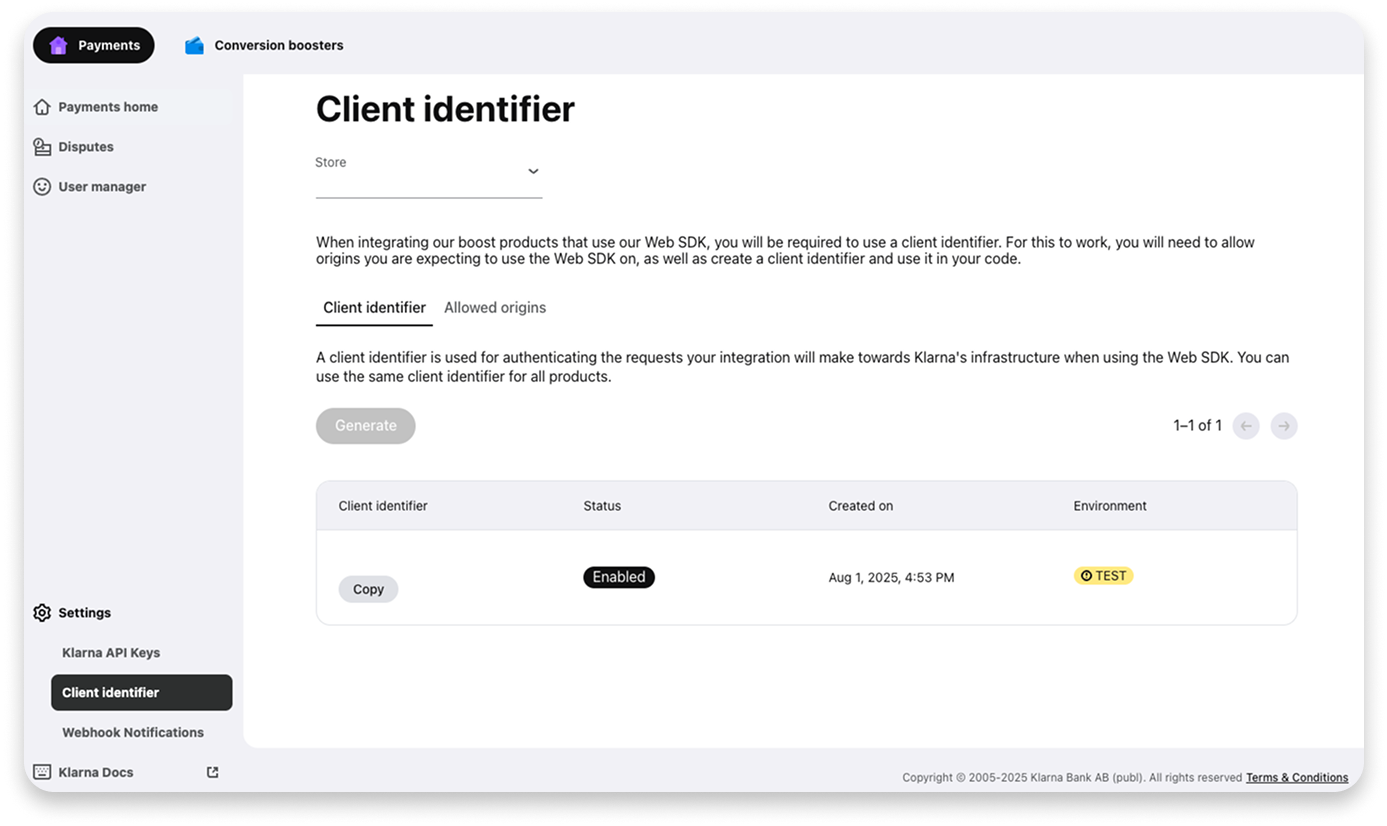
Task: Copy the client identifier
Action: pyautogui.click(x=368, y=589)
